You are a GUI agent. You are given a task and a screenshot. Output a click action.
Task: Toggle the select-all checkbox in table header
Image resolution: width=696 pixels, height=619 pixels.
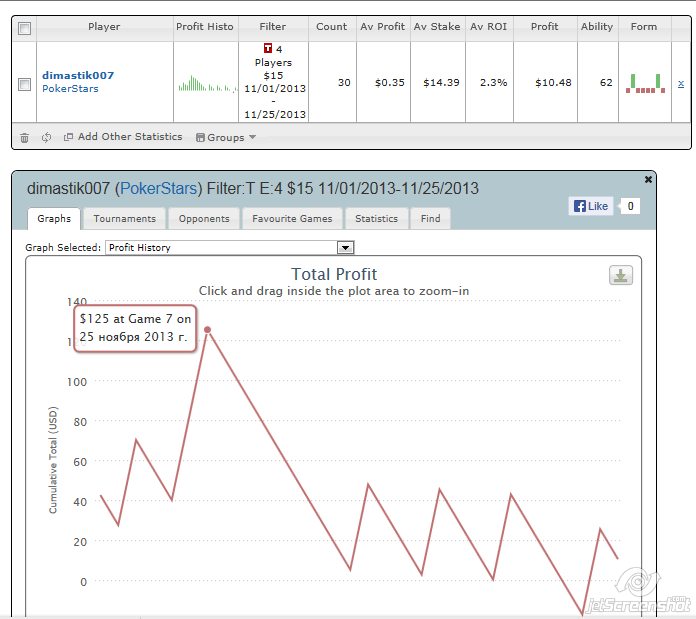pos(24,28)
